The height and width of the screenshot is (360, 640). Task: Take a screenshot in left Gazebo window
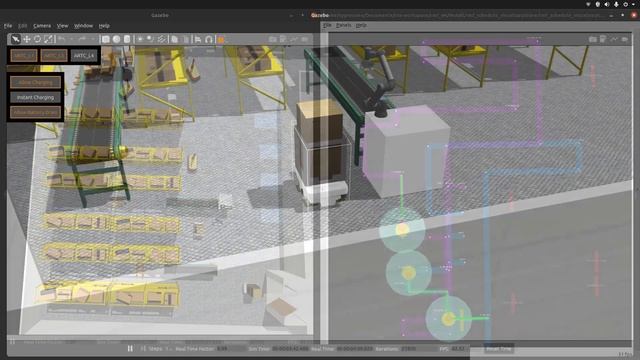pos(273,39)
